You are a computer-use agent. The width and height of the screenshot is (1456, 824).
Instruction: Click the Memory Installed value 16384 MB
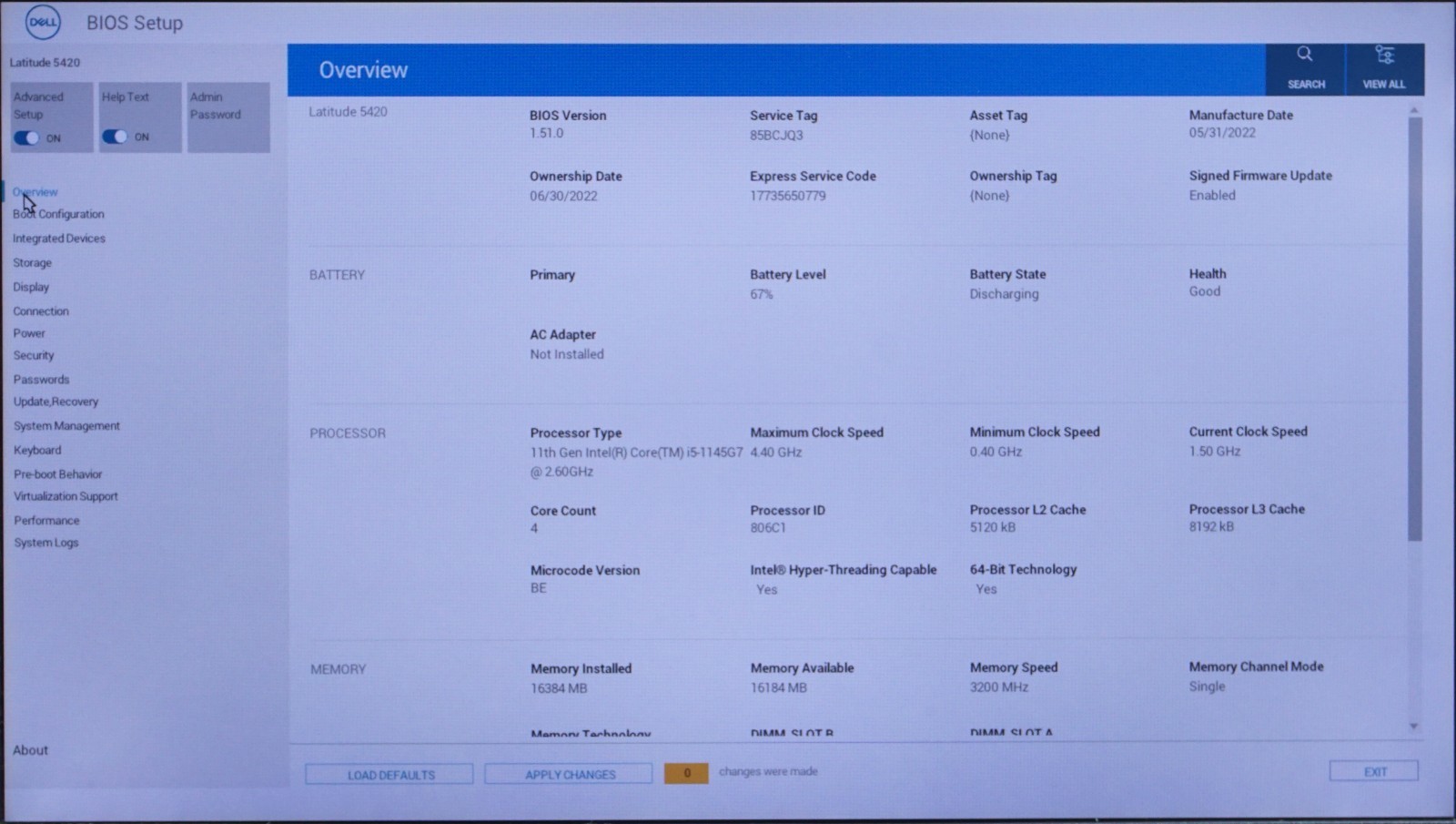pos(559,688)
